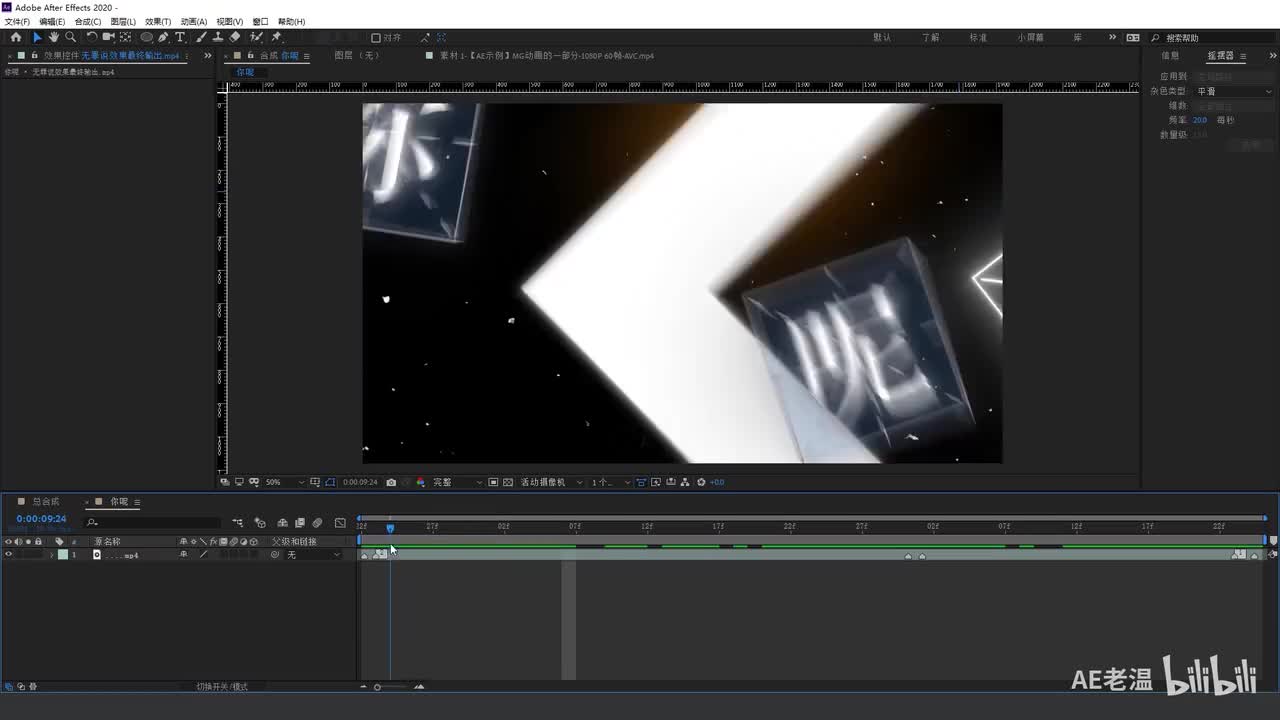The height and width of the screenshot is (720, 1280).
Task: Select the Eraser tool
Action: click(235, 37)
